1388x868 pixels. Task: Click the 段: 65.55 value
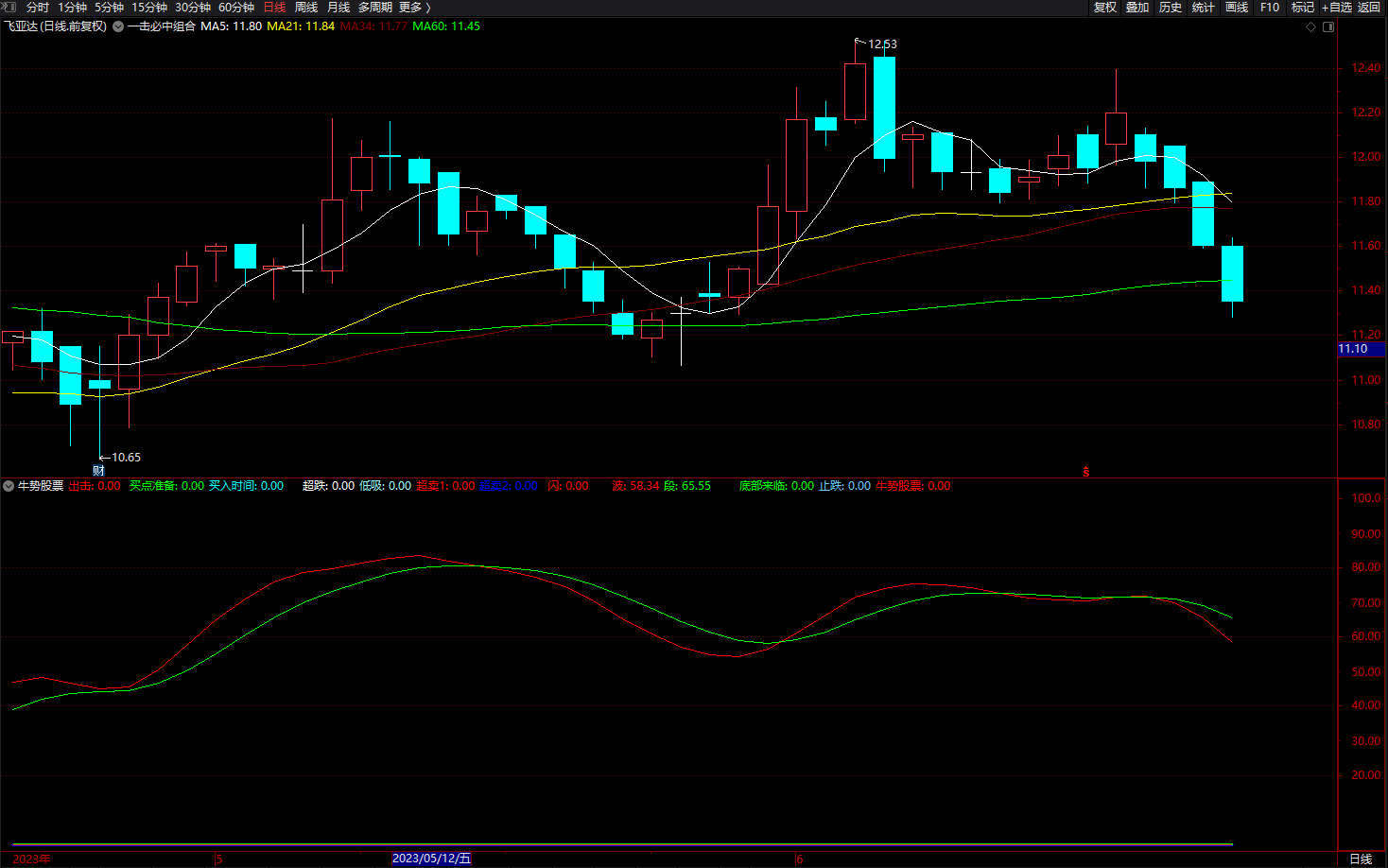pos(687,486)
